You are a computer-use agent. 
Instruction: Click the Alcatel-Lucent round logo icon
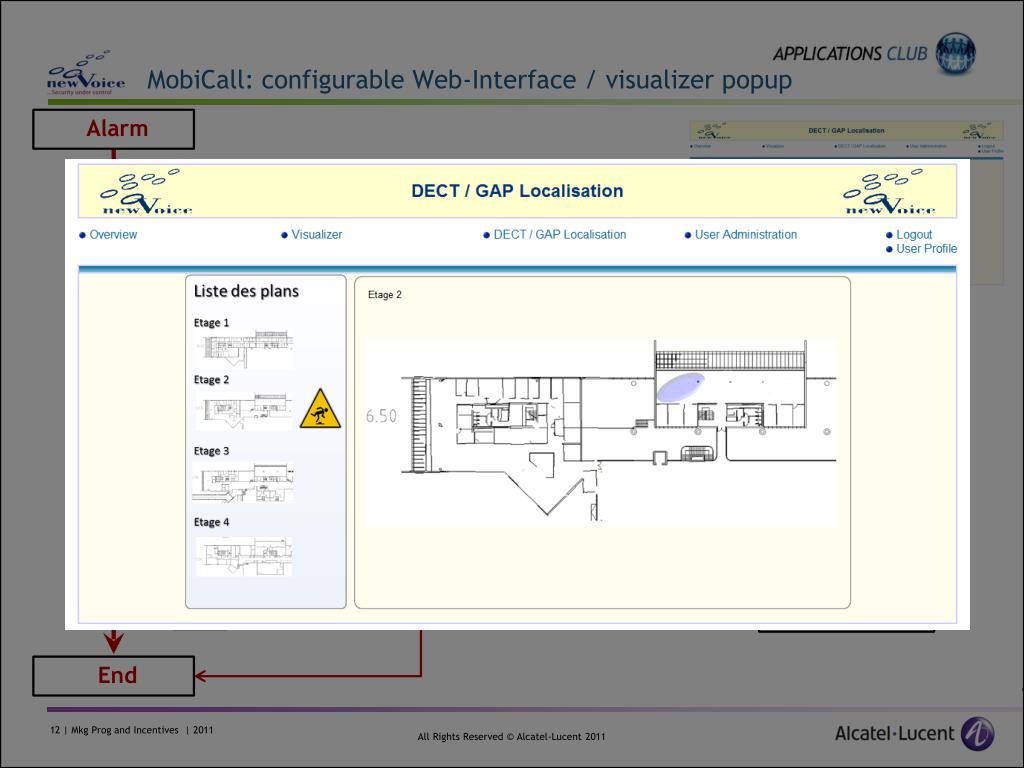978,733
